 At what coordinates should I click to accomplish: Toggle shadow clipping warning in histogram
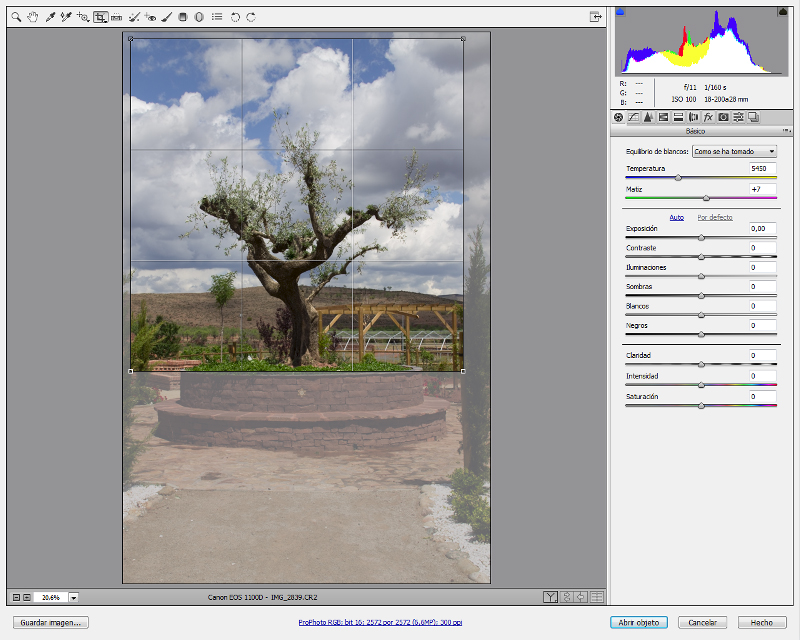coord(620,12)
